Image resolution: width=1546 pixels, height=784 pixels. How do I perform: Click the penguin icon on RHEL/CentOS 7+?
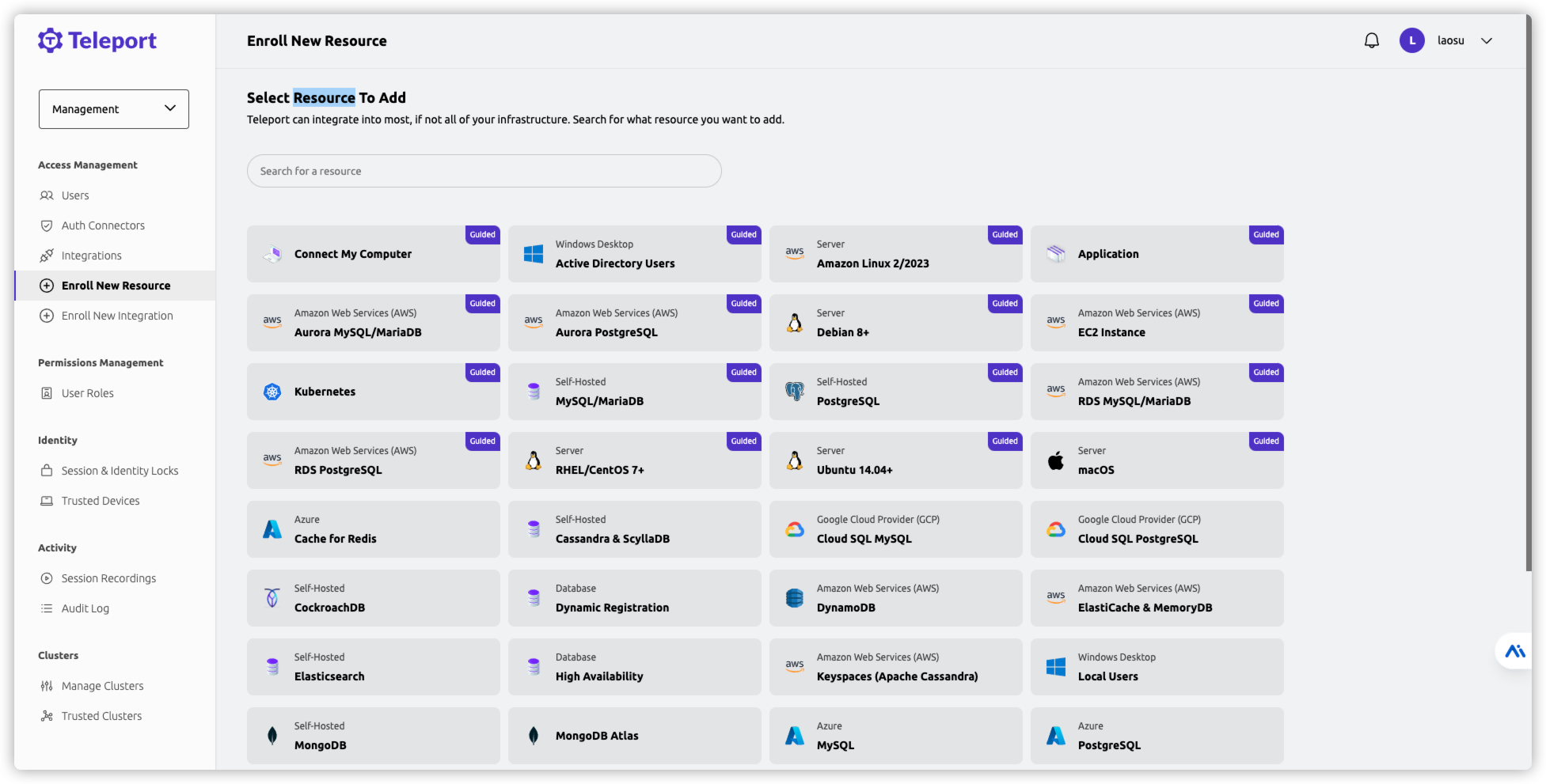coord(534,460)
